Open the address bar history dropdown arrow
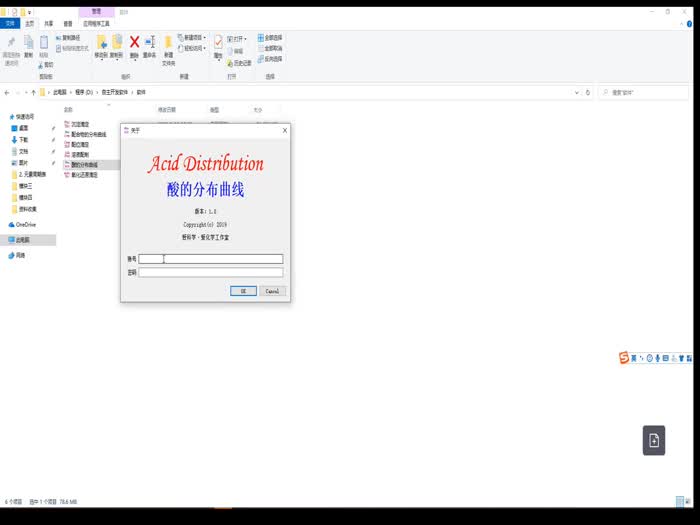700x525 pixels. click(x=577, y=92)
